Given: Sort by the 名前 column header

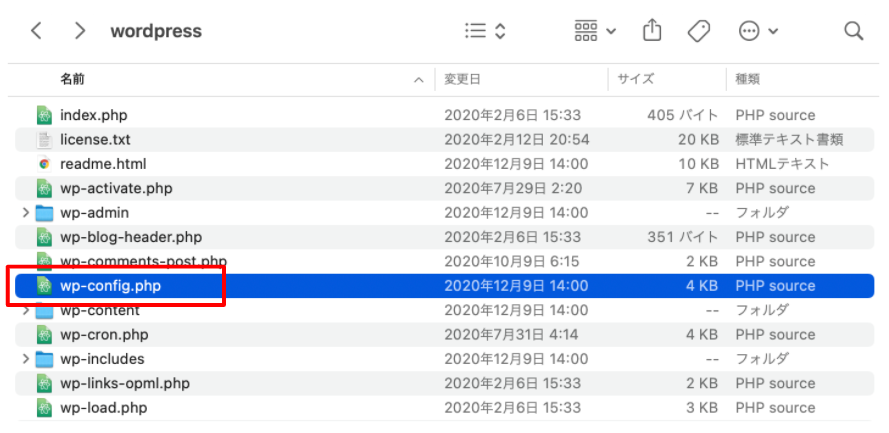Looking at the screenshot, I should (72, 79).
